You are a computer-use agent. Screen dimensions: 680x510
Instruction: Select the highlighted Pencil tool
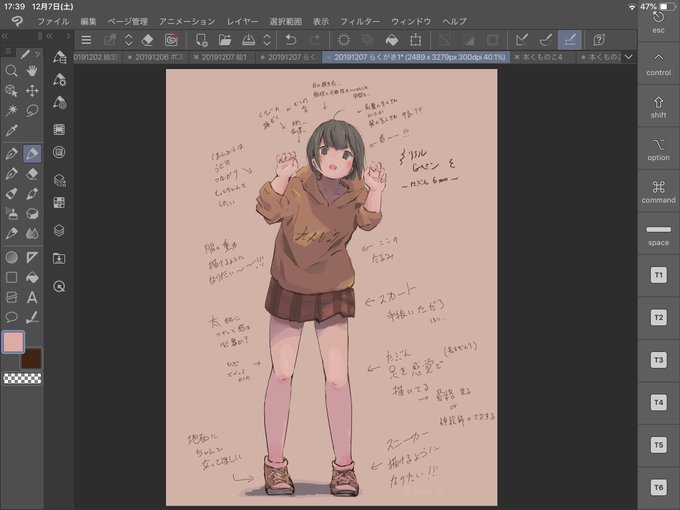tap(32, 153)
